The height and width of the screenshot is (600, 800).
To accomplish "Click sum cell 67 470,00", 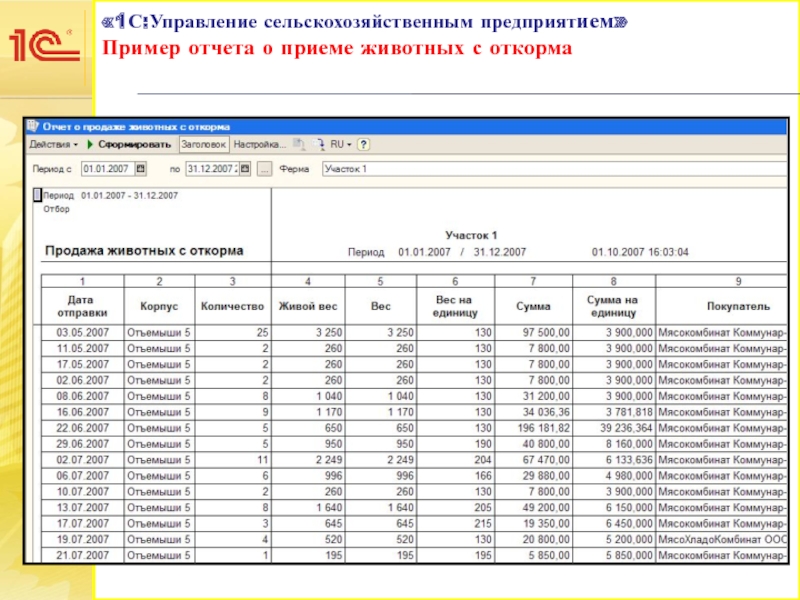I will pos(534,460).
